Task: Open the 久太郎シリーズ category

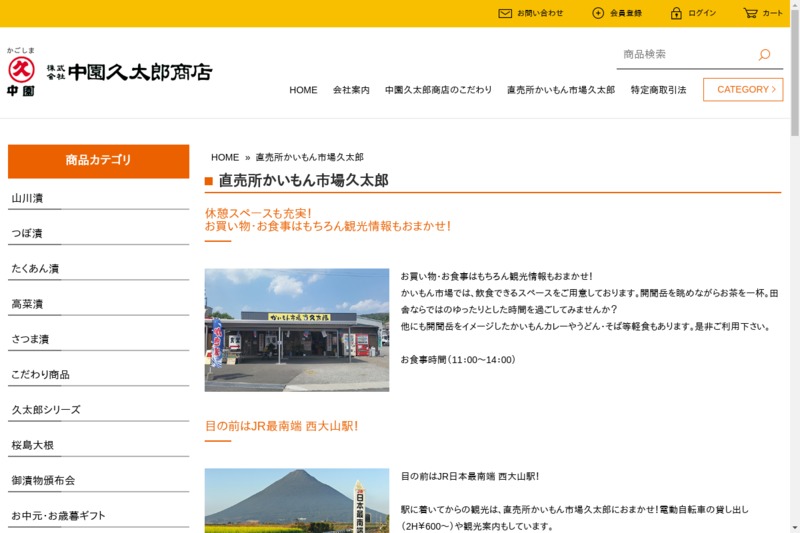Action: coord(46,410)
